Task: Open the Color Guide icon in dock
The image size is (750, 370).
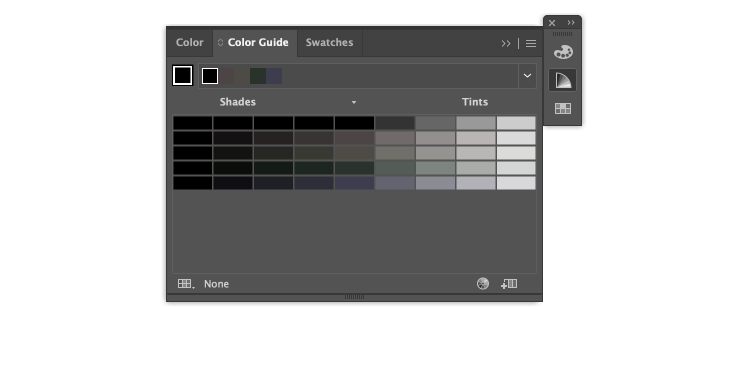Action: (563, 80)
